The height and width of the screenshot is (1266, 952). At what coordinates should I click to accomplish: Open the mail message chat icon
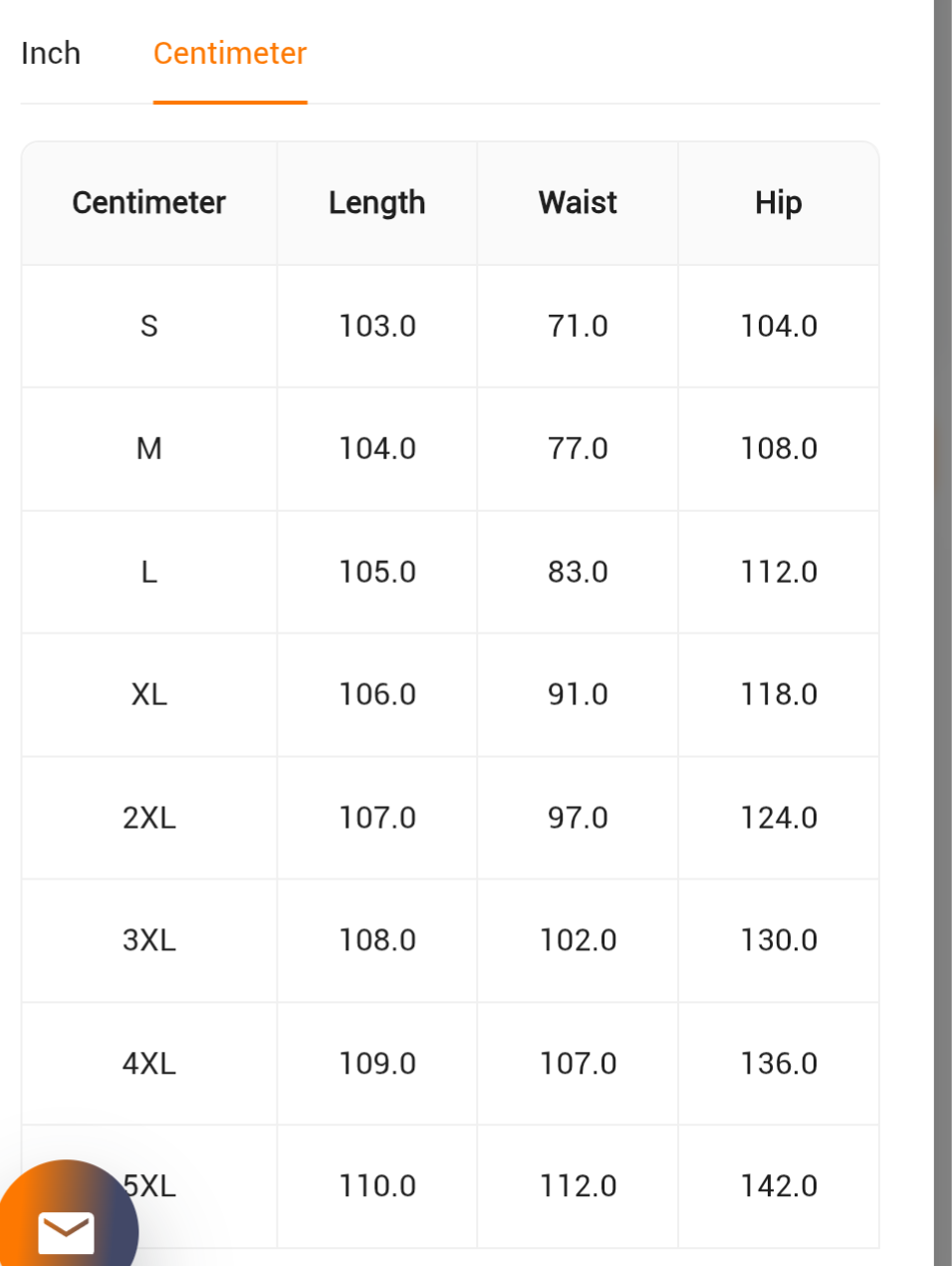(x=66, y=1230)
